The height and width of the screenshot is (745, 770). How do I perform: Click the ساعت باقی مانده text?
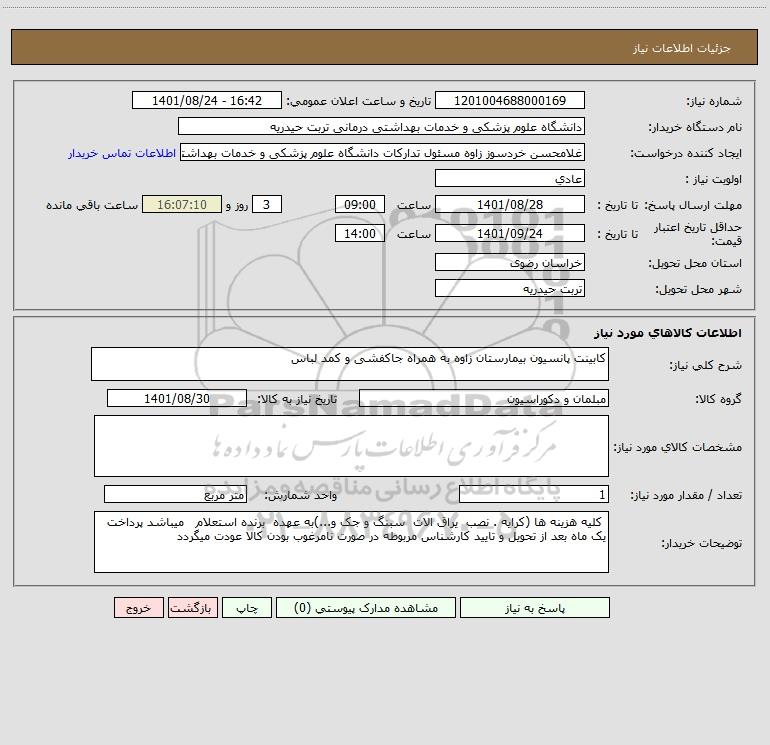point(92,205)
